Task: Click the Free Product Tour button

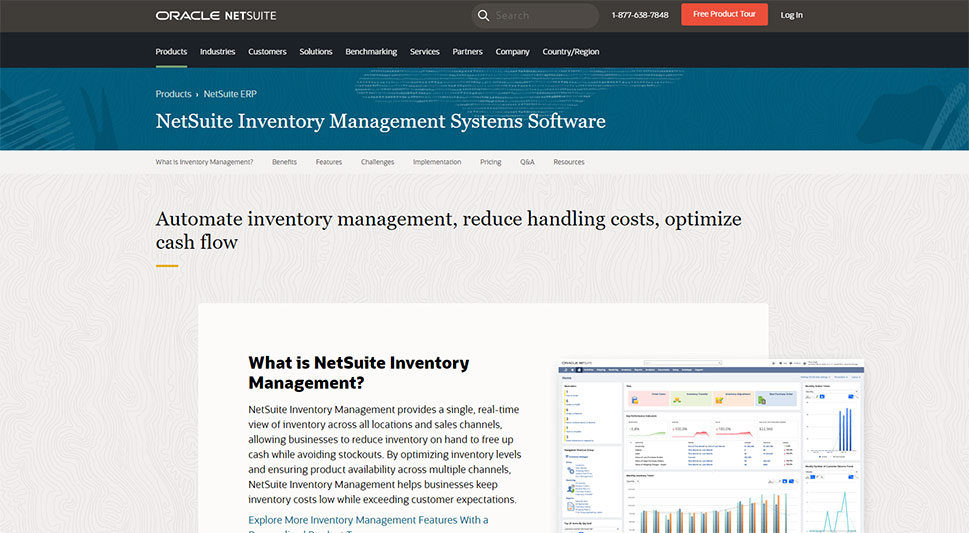Action: (724, 14)
